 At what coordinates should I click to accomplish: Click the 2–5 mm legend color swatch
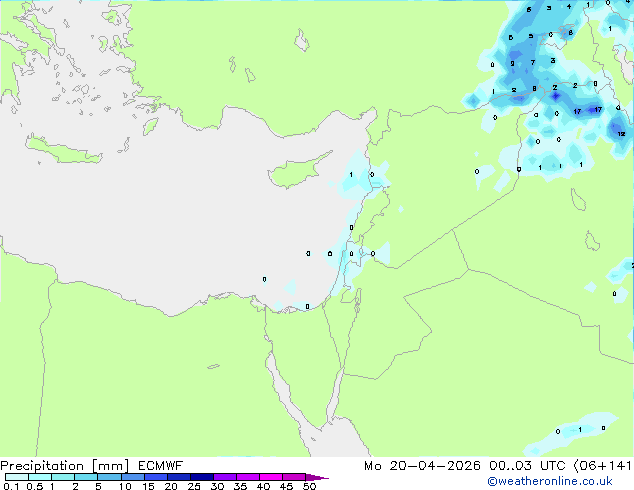(x=86, y=477)
